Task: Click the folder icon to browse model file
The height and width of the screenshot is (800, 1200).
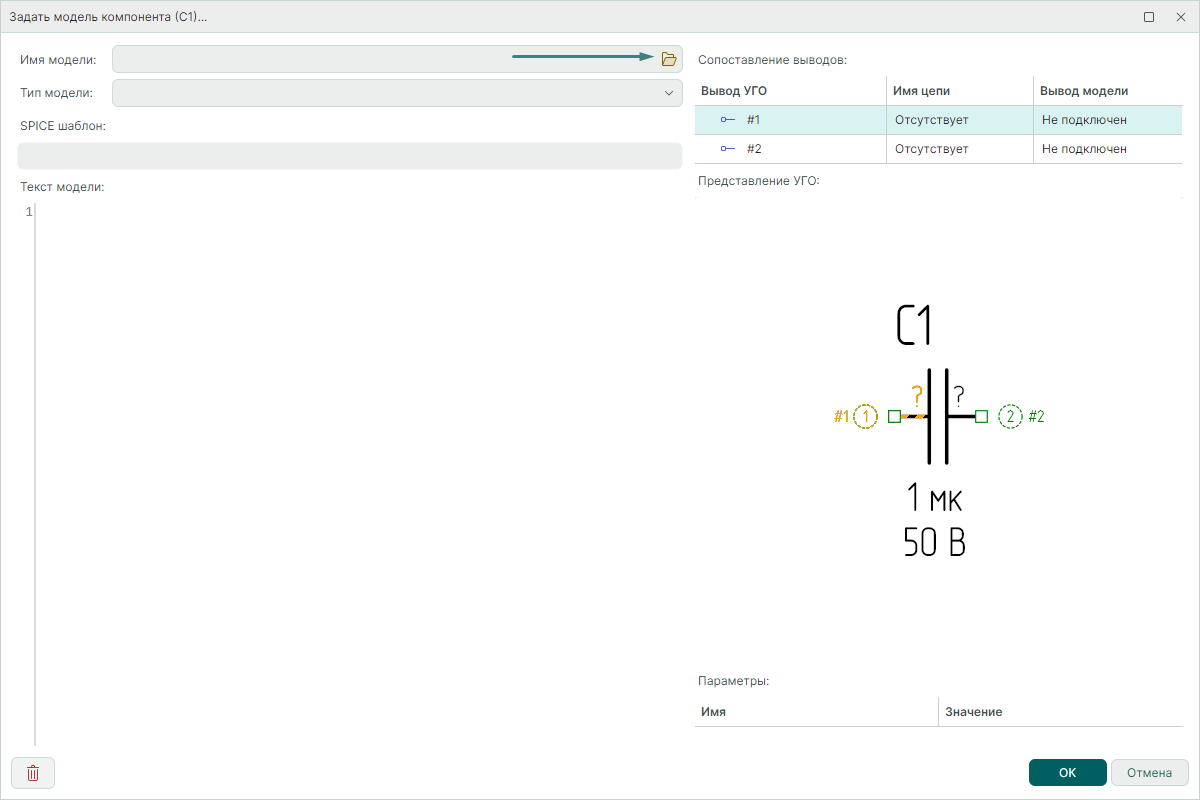Action: coord(669,59)
